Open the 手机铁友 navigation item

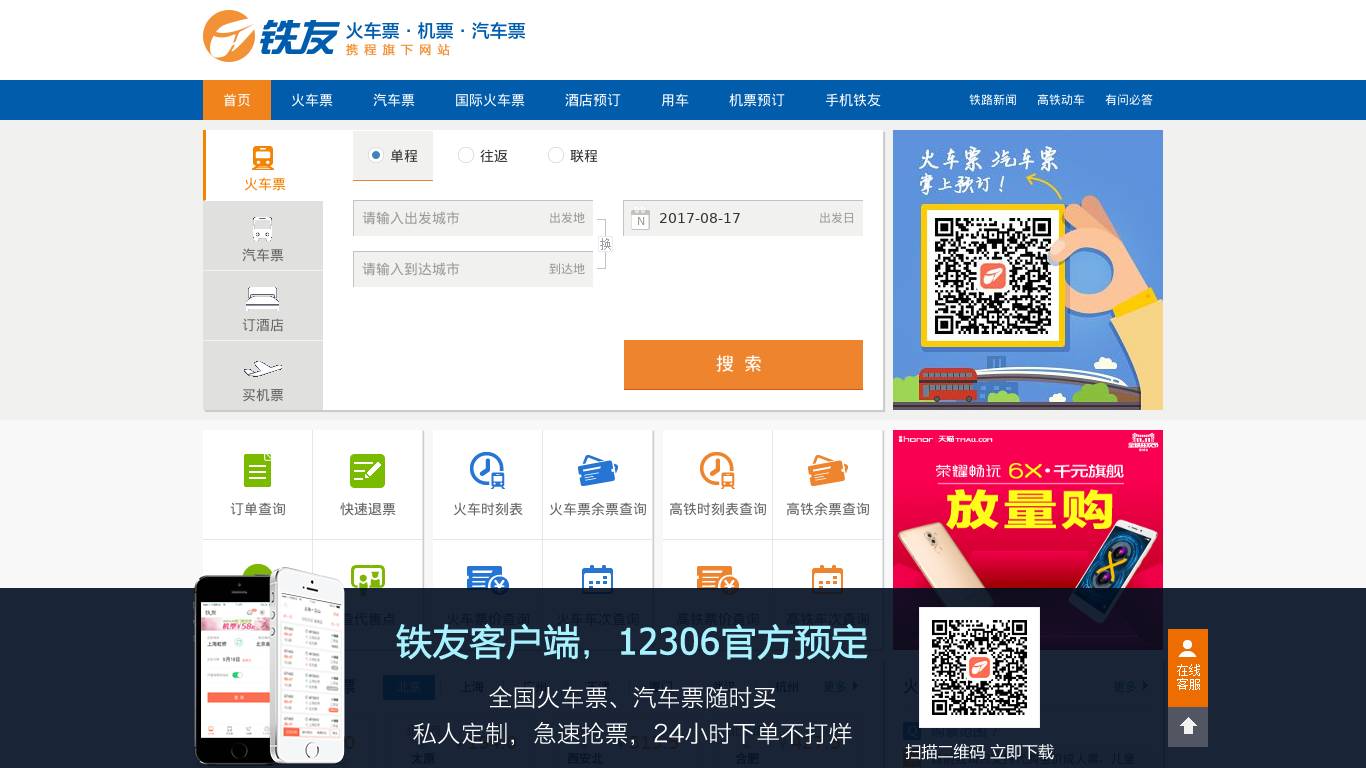(x=853, y=100)
